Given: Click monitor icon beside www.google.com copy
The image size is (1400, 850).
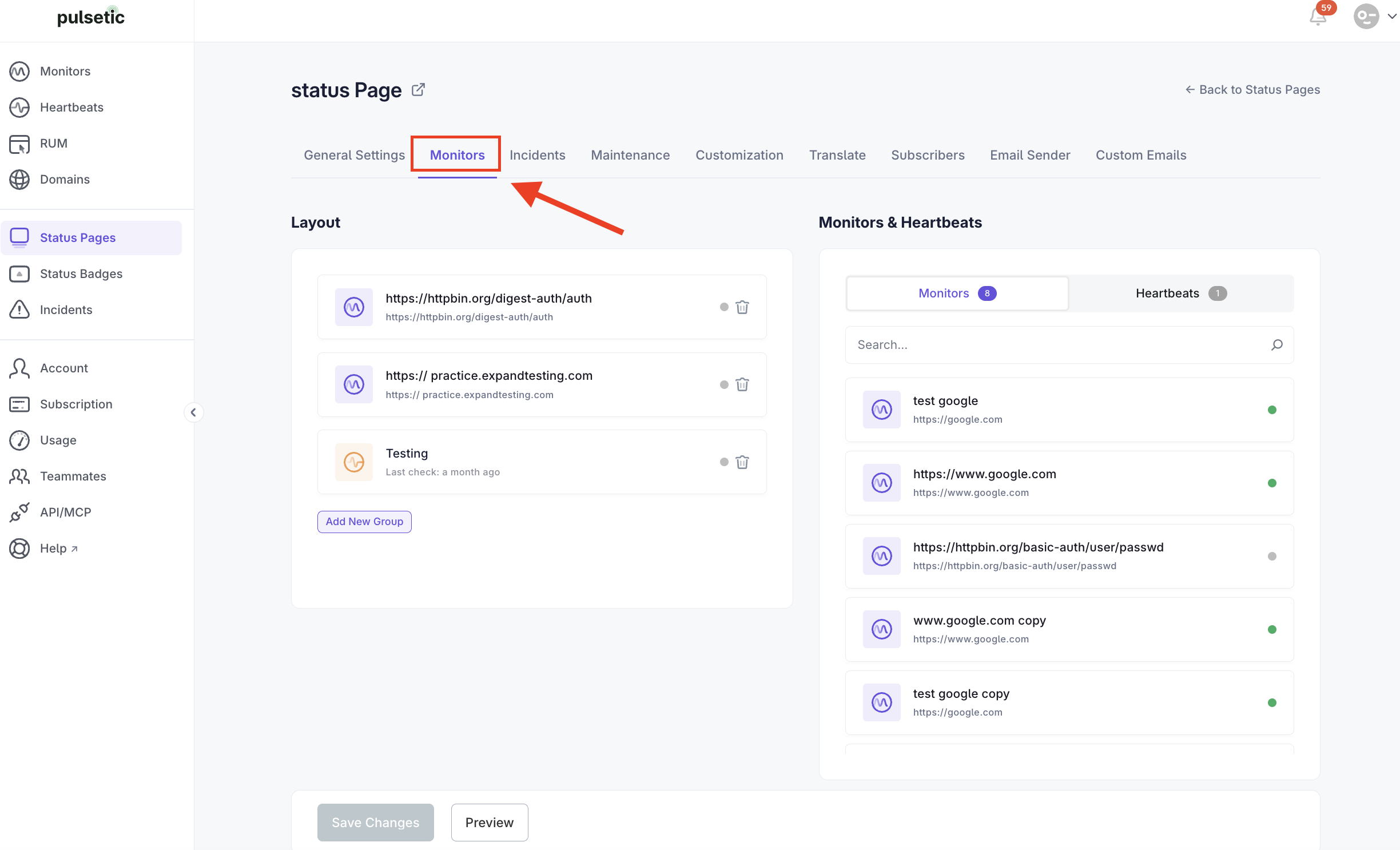Looking at the screenshot, I should (x=882, y=629).
